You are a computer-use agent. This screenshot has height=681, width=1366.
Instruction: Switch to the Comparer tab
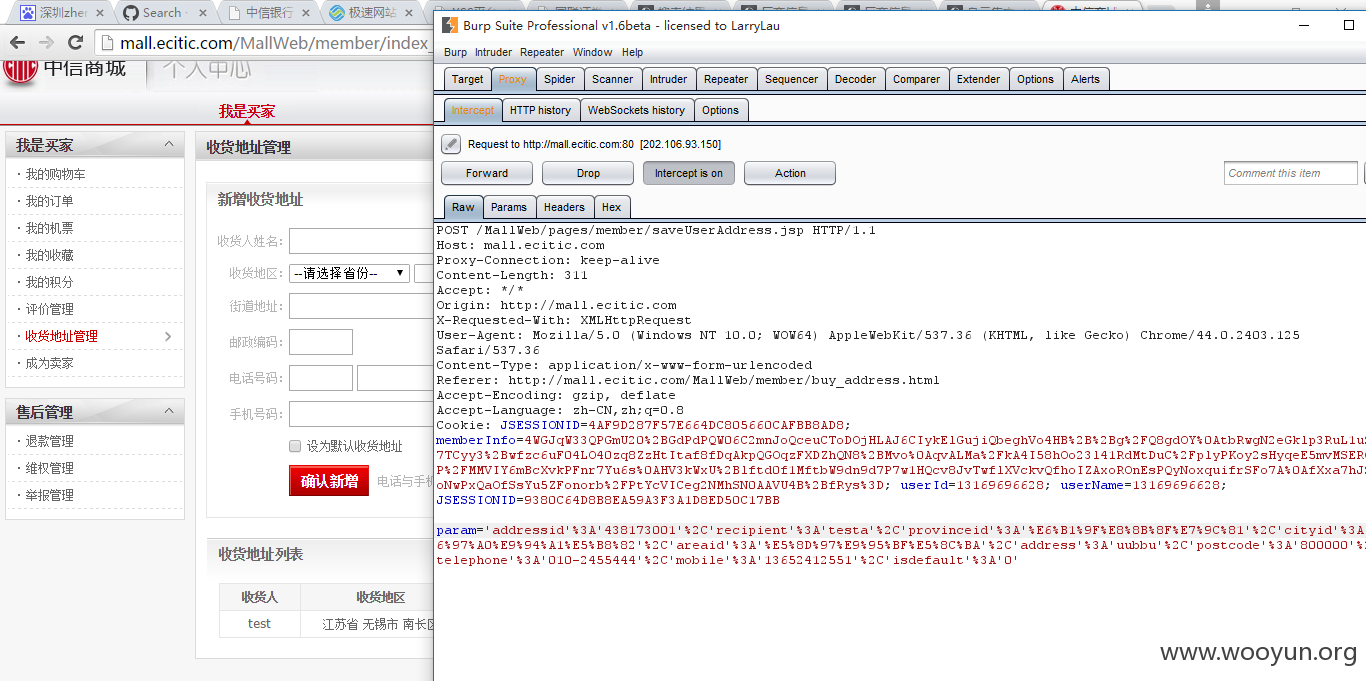916,79
